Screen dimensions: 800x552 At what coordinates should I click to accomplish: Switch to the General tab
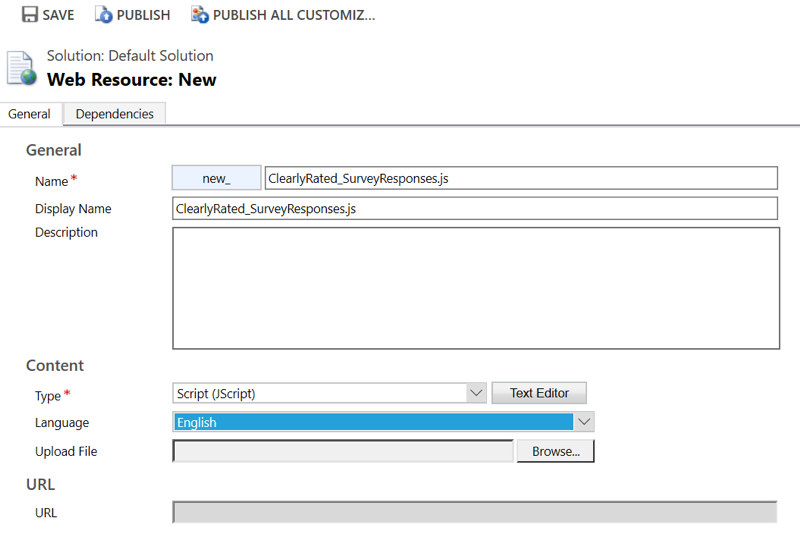pos(31,114)
